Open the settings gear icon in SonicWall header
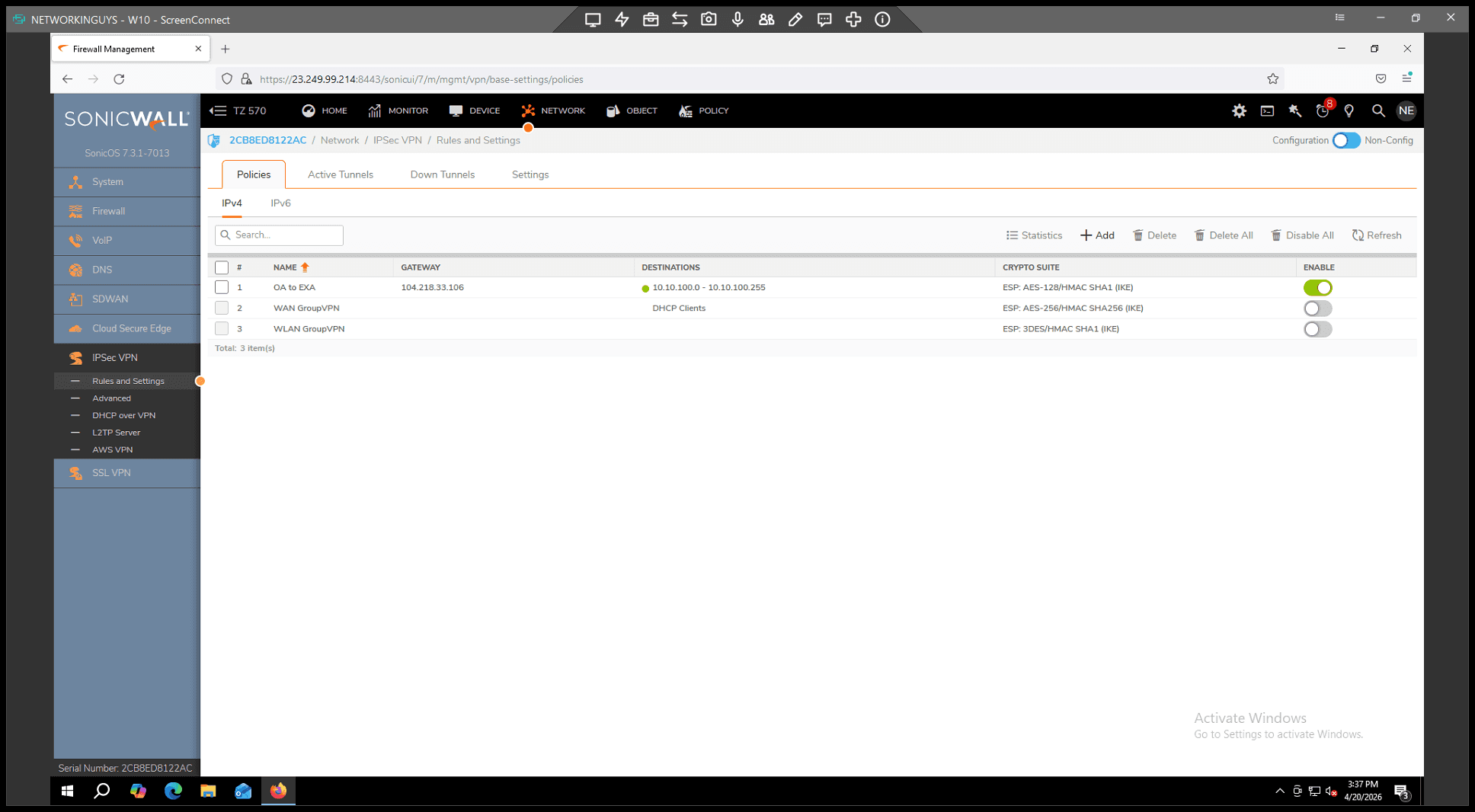This screenshot has height=812, width=1475. (1239, 111)
